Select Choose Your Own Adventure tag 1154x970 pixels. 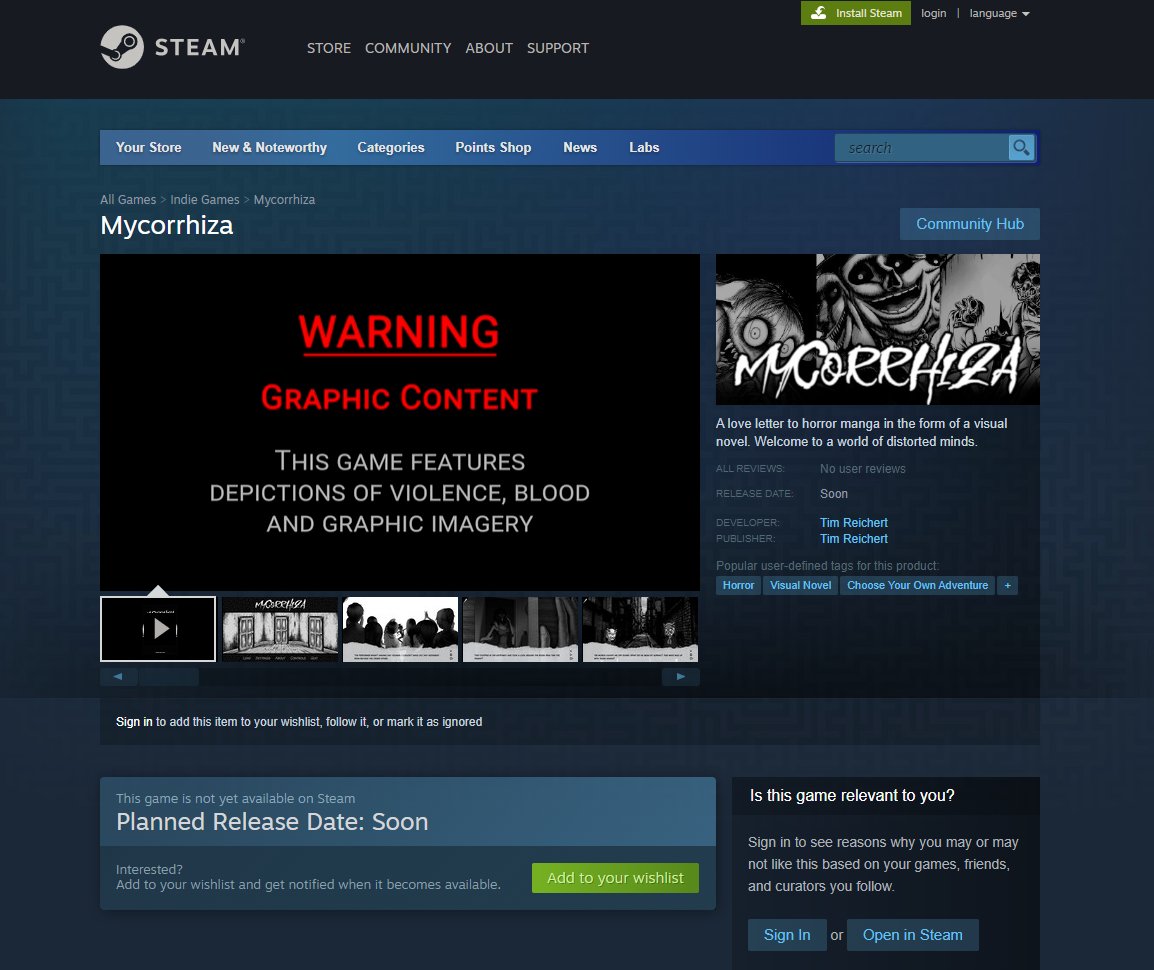pos(918,585)
